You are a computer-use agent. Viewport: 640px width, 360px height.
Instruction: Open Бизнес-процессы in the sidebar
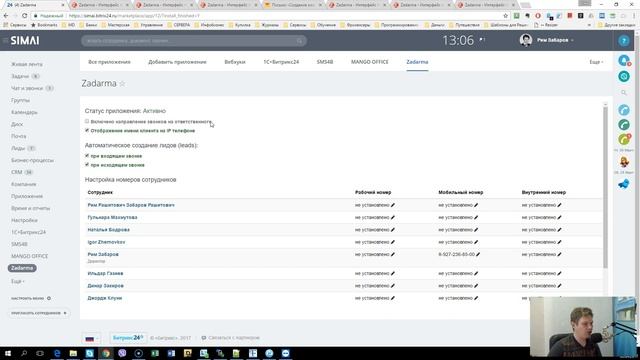(32, 160)
